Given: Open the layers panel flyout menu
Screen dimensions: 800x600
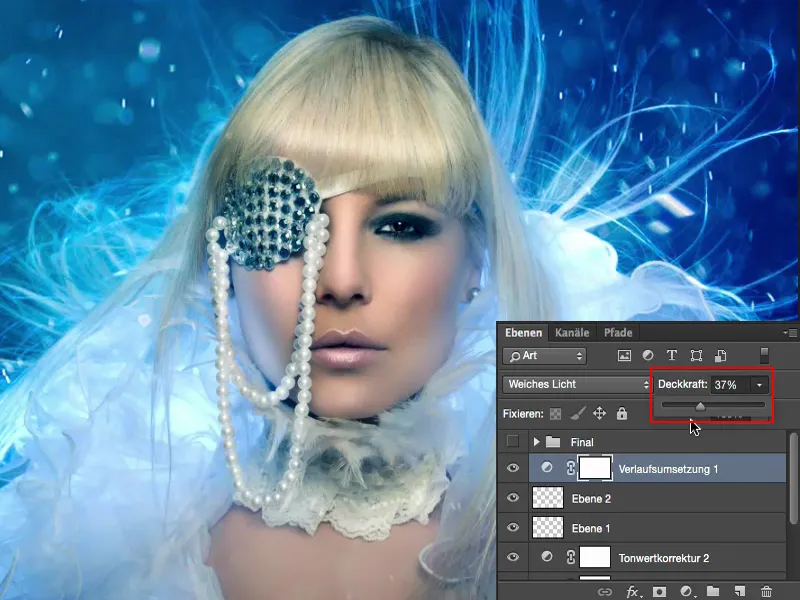Looking at the screenshot, I should (x=790, y=333).
